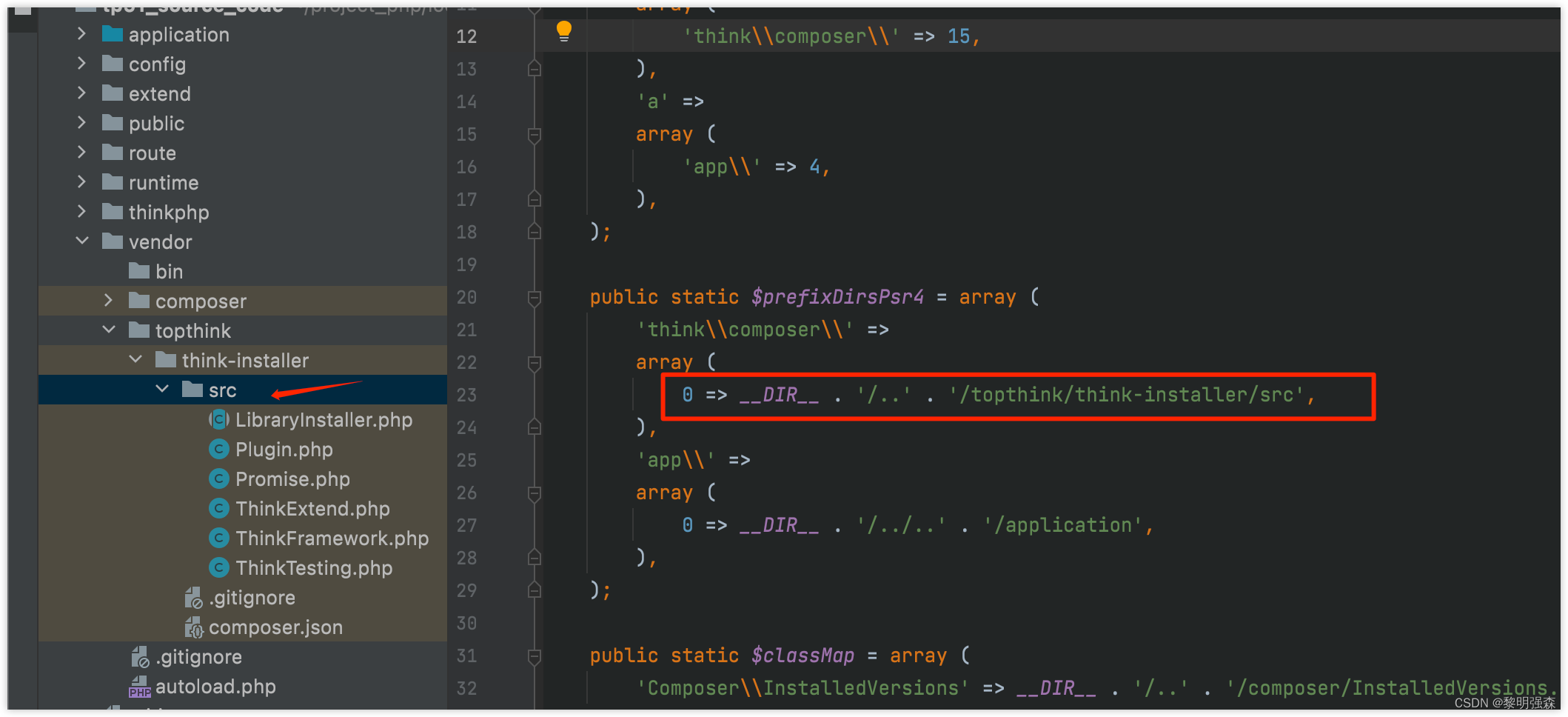Open autoload.php file
The height and width of the screenshot is (717, 1568).
pos(215,687)
